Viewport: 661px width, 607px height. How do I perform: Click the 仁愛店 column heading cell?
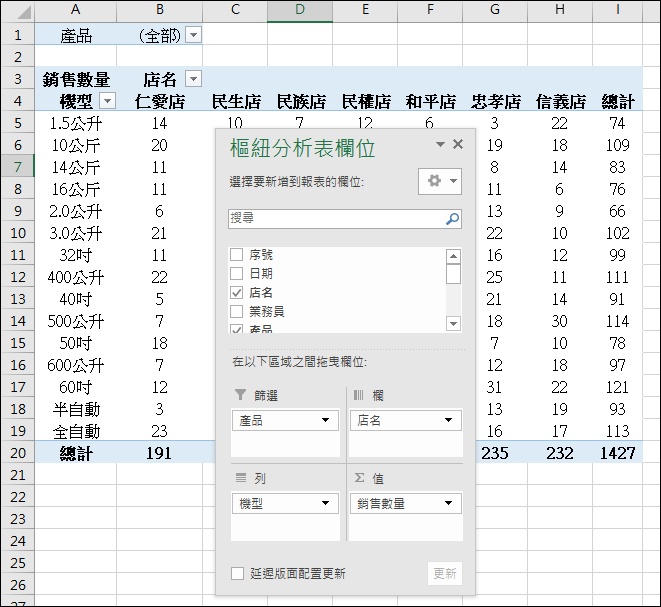coord(159,101)
